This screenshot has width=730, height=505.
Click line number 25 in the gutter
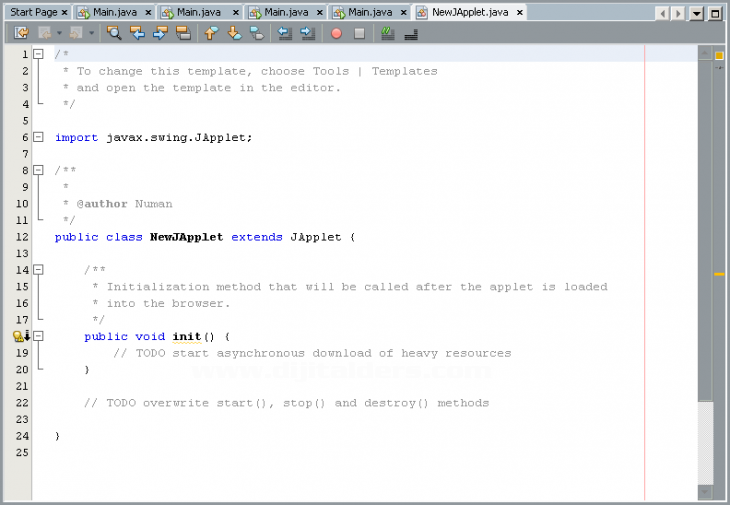[22, 452]
